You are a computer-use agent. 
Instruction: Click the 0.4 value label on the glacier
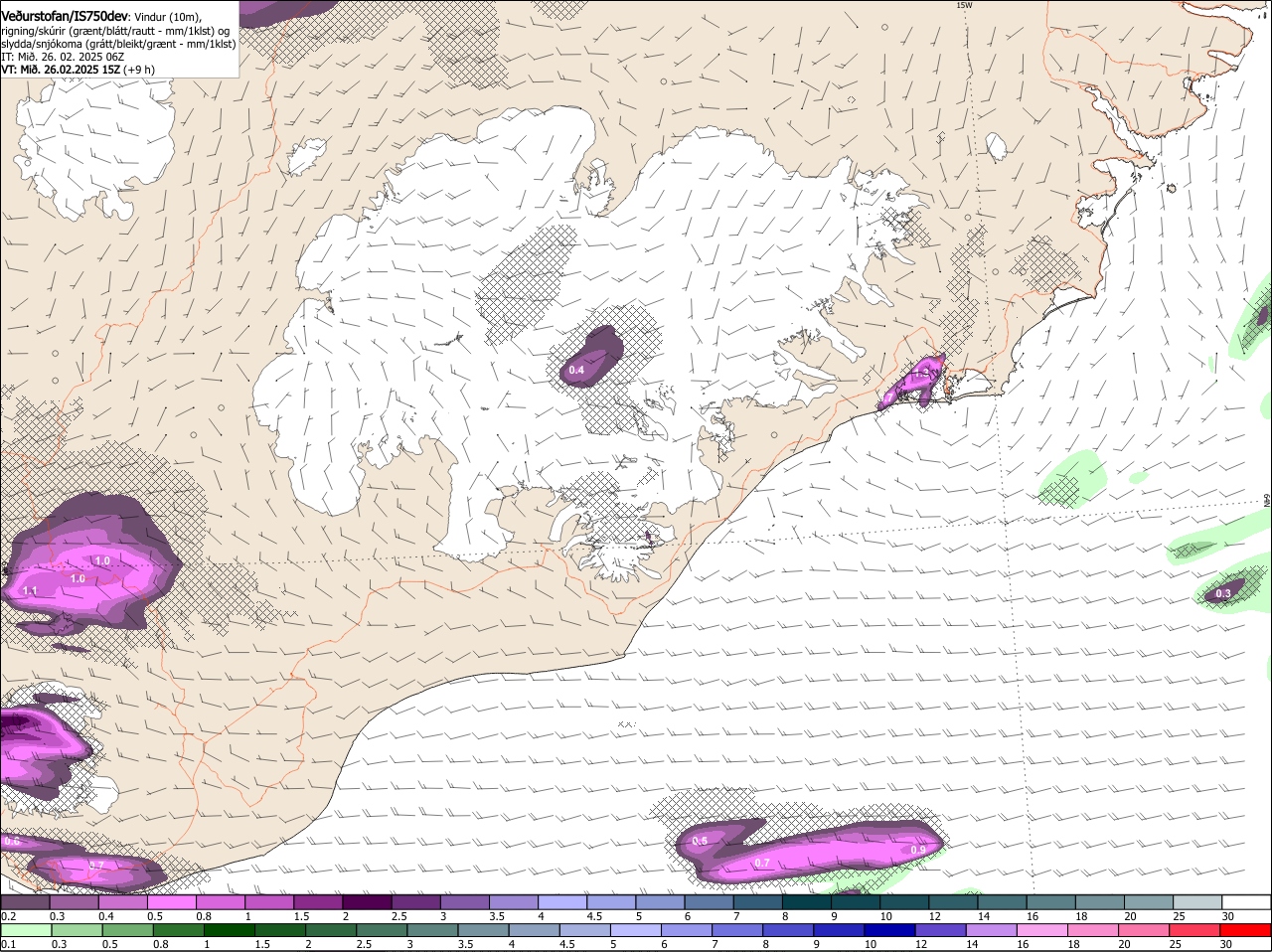576,370
